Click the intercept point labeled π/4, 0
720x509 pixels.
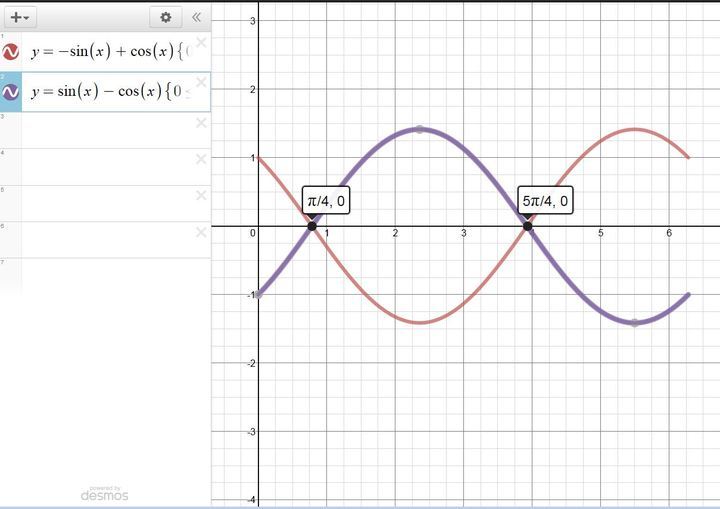point(312,226)
